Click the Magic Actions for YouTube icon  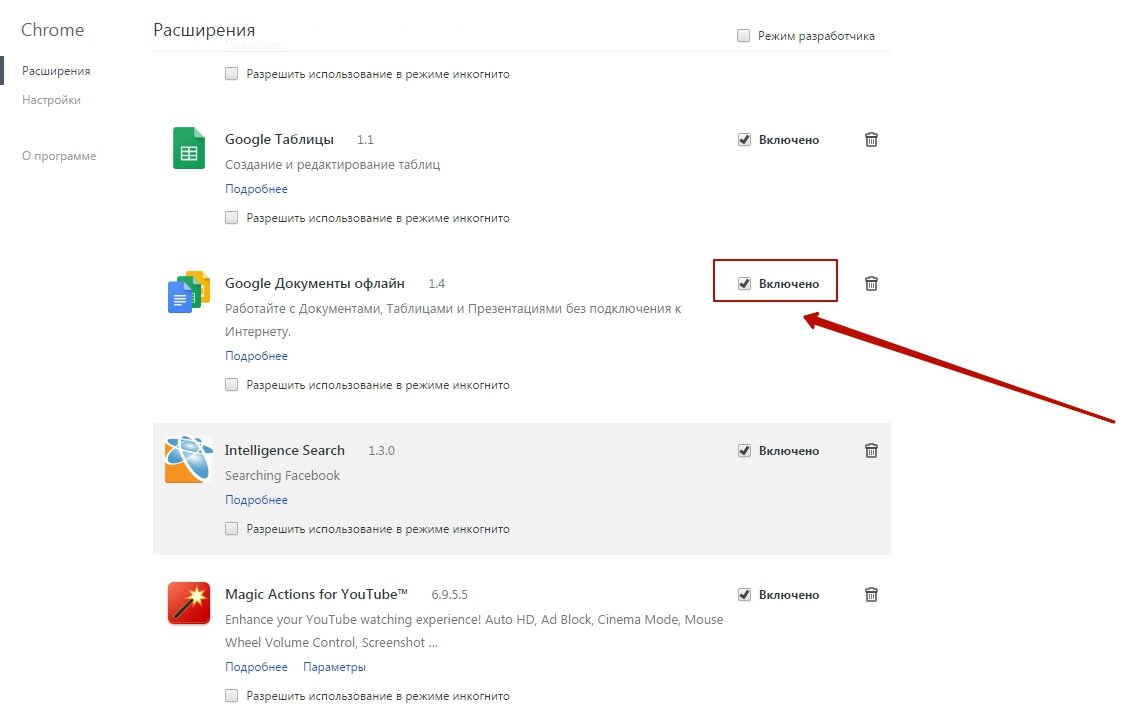189,603
